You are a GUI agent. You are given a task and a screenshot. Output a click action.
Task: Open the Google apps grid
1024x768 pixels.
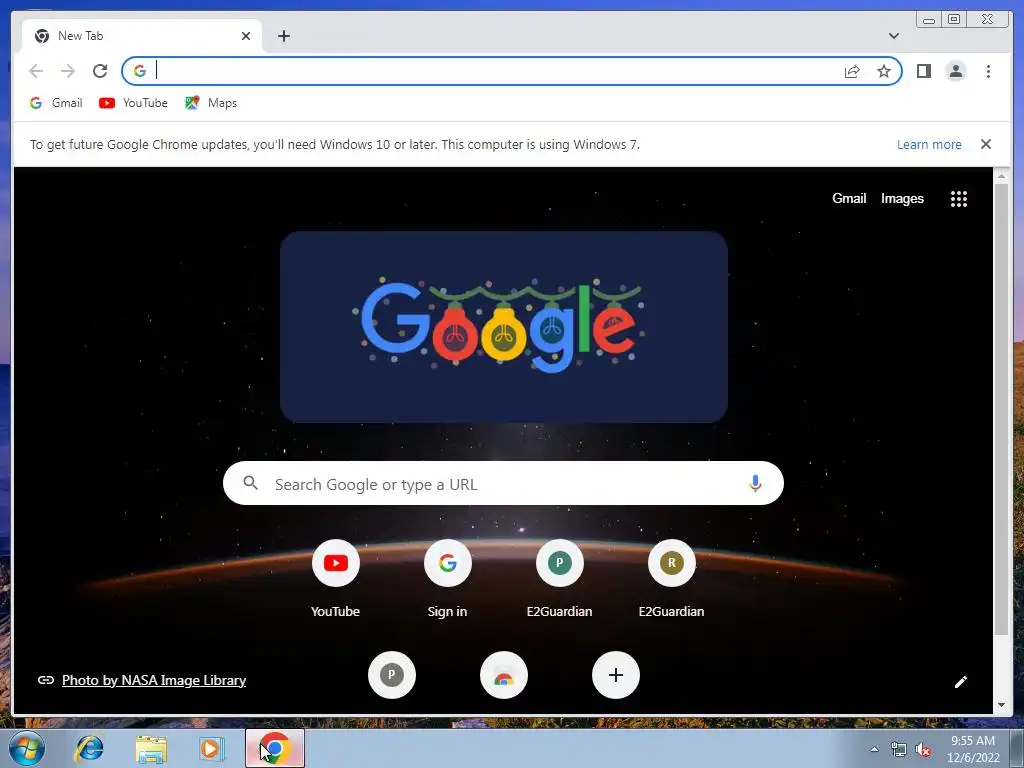(959, 199)
